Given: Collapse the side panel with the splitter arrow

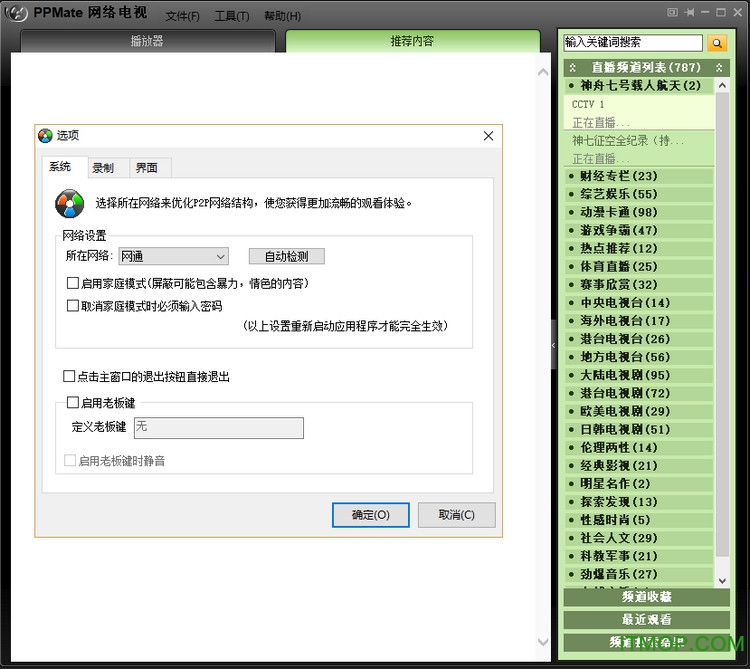Looking at the screenshot, I should pyautogui.click(x=553, y=345).
